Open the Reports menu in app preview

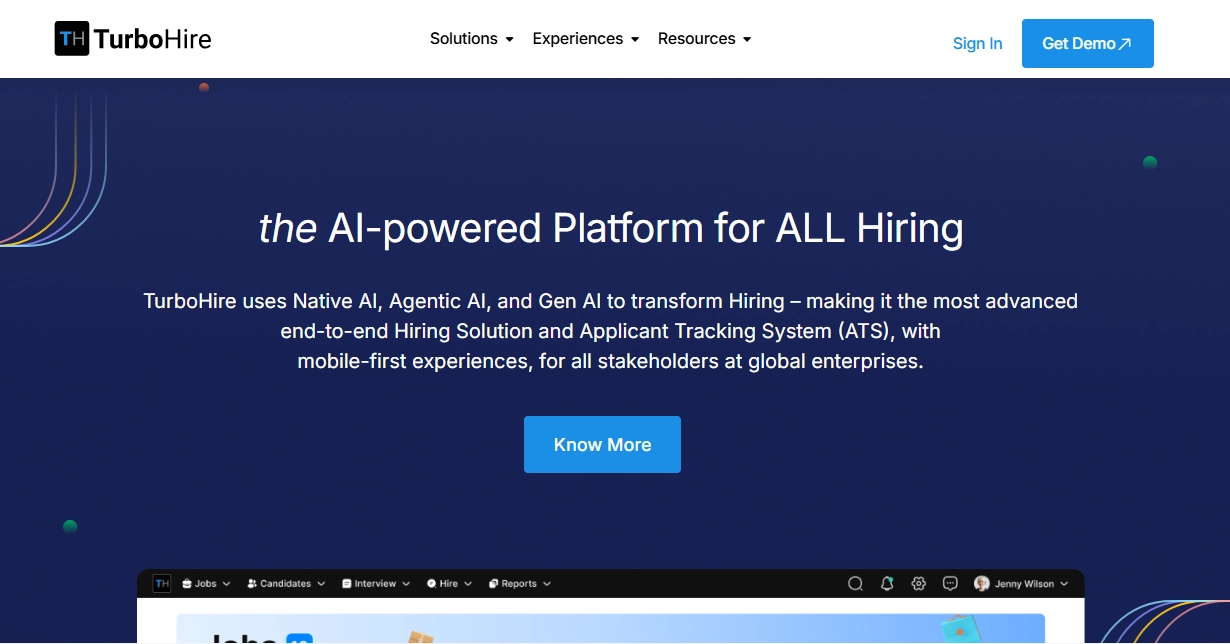[520, 584]
